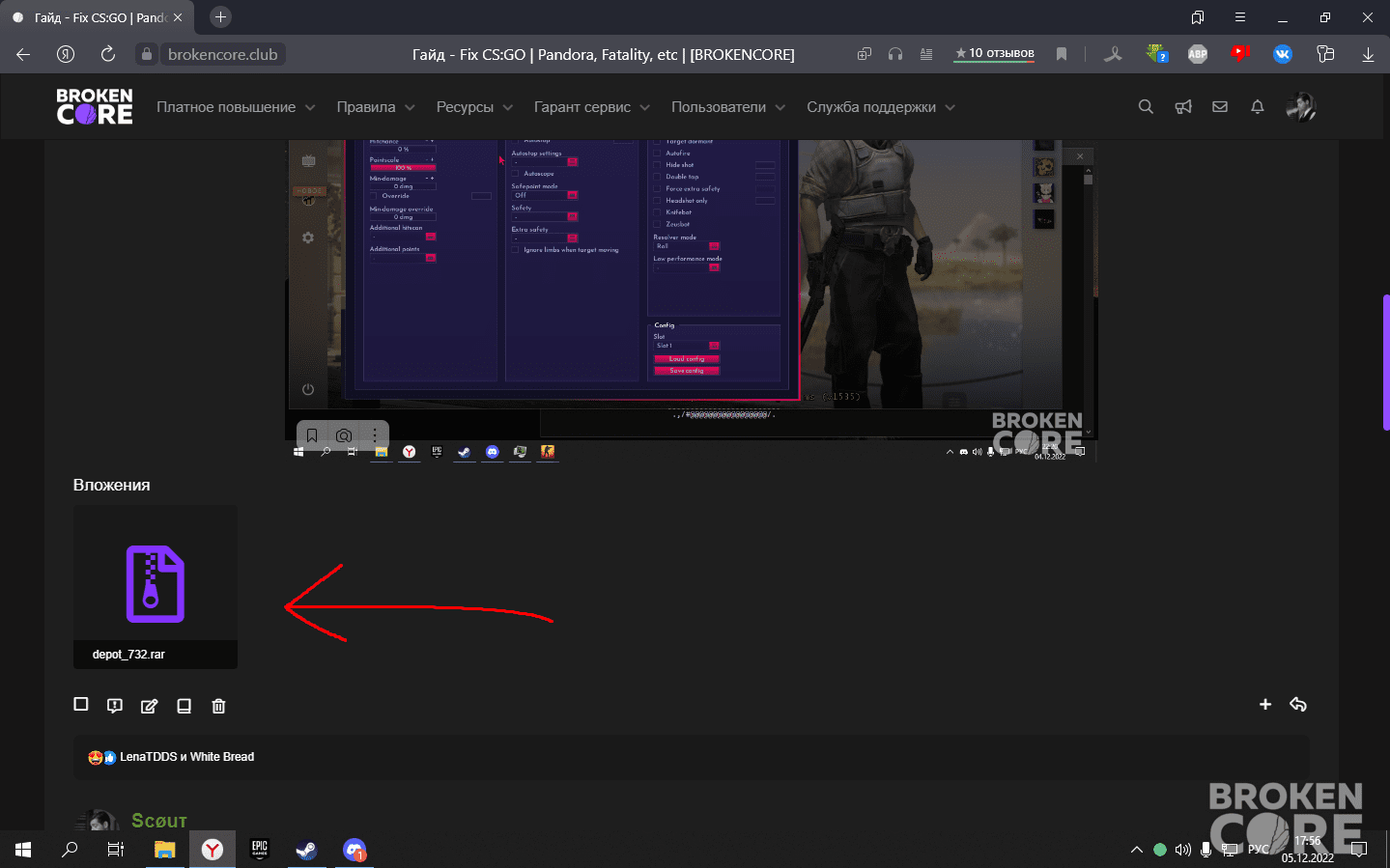
Task: Download the depot_732.rar attachment
Action: [x=156, y=587]
